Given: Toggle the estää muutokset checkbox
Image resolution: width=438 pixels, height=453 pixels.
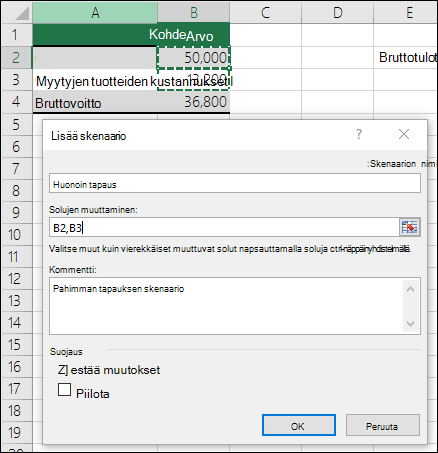Looking at the screenshot, I should point(63,370).
